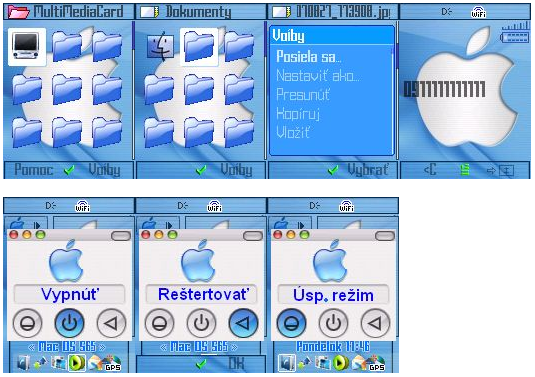Tap the WiFi icon above the Vypnúť dialog
Screen dimensions: 535x377
[83, 206]
